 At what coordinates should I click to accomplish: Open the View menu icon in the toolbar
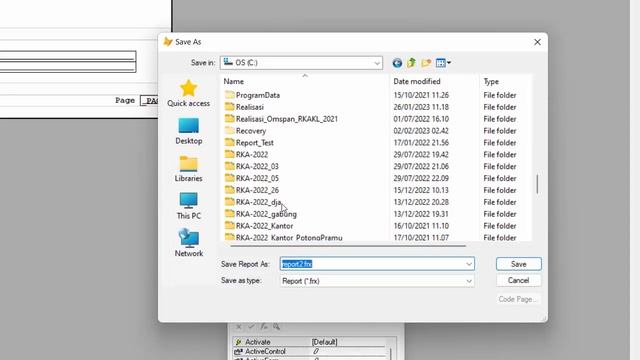coord(443,63)
